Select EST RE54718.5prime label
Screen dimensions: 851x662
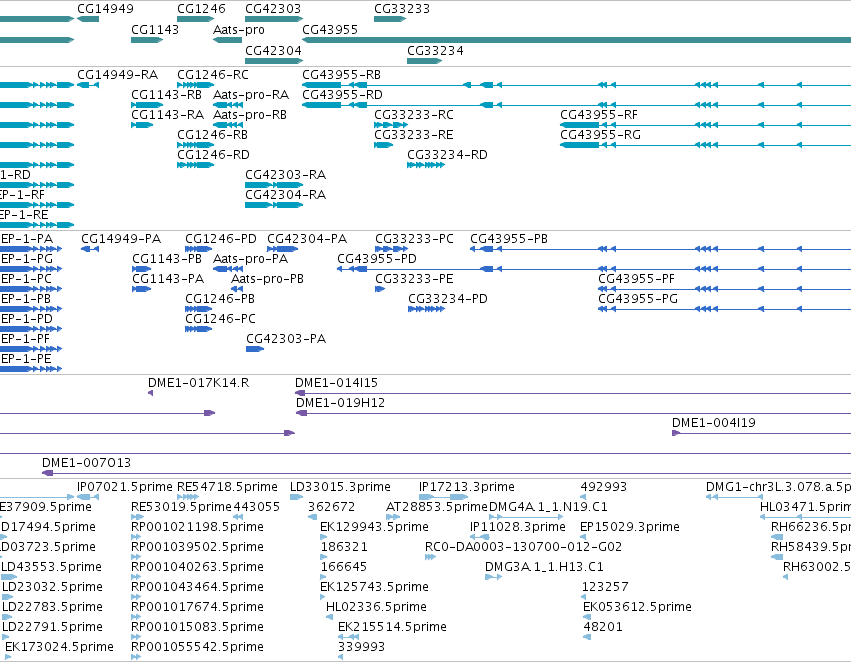227,487
